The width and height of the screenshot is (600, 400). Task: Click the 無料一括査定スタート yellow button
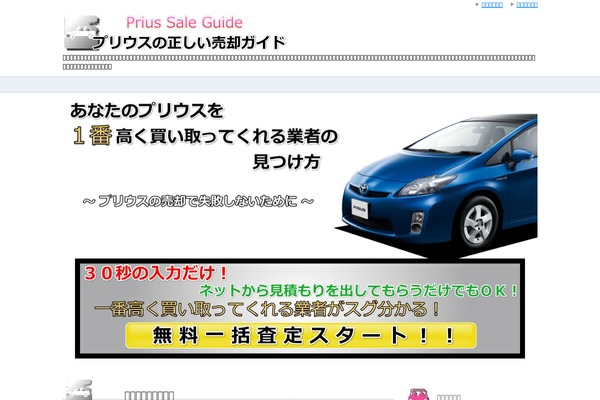[301, 336]
